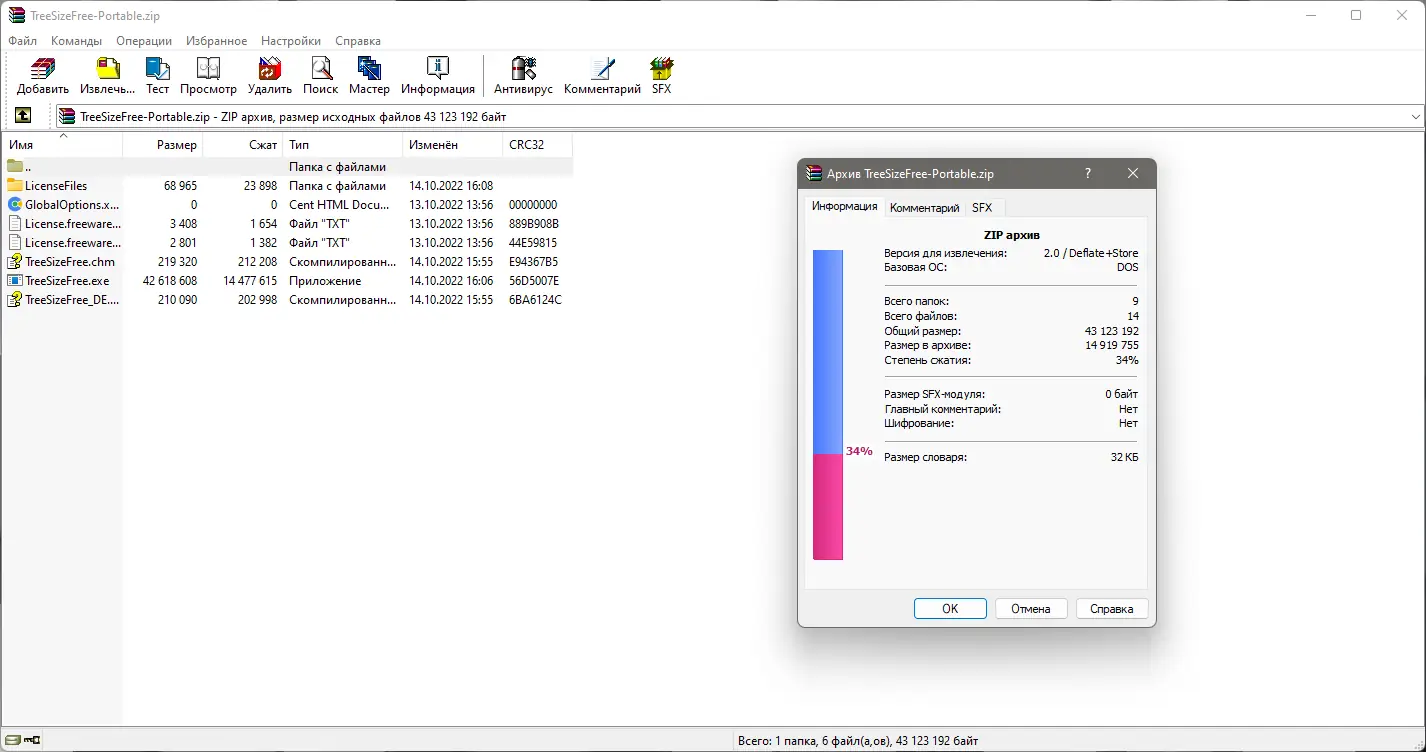Click the dialog's WinRAR title icon

[814, 173]
